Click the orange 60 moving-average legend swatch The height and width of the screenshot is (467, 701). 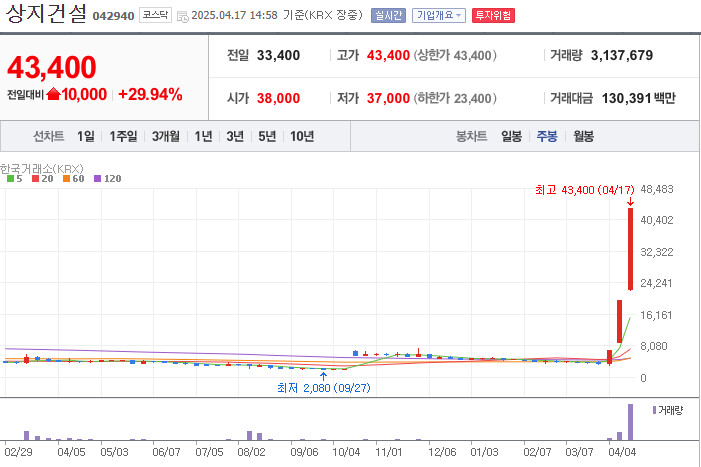point(66,179)
